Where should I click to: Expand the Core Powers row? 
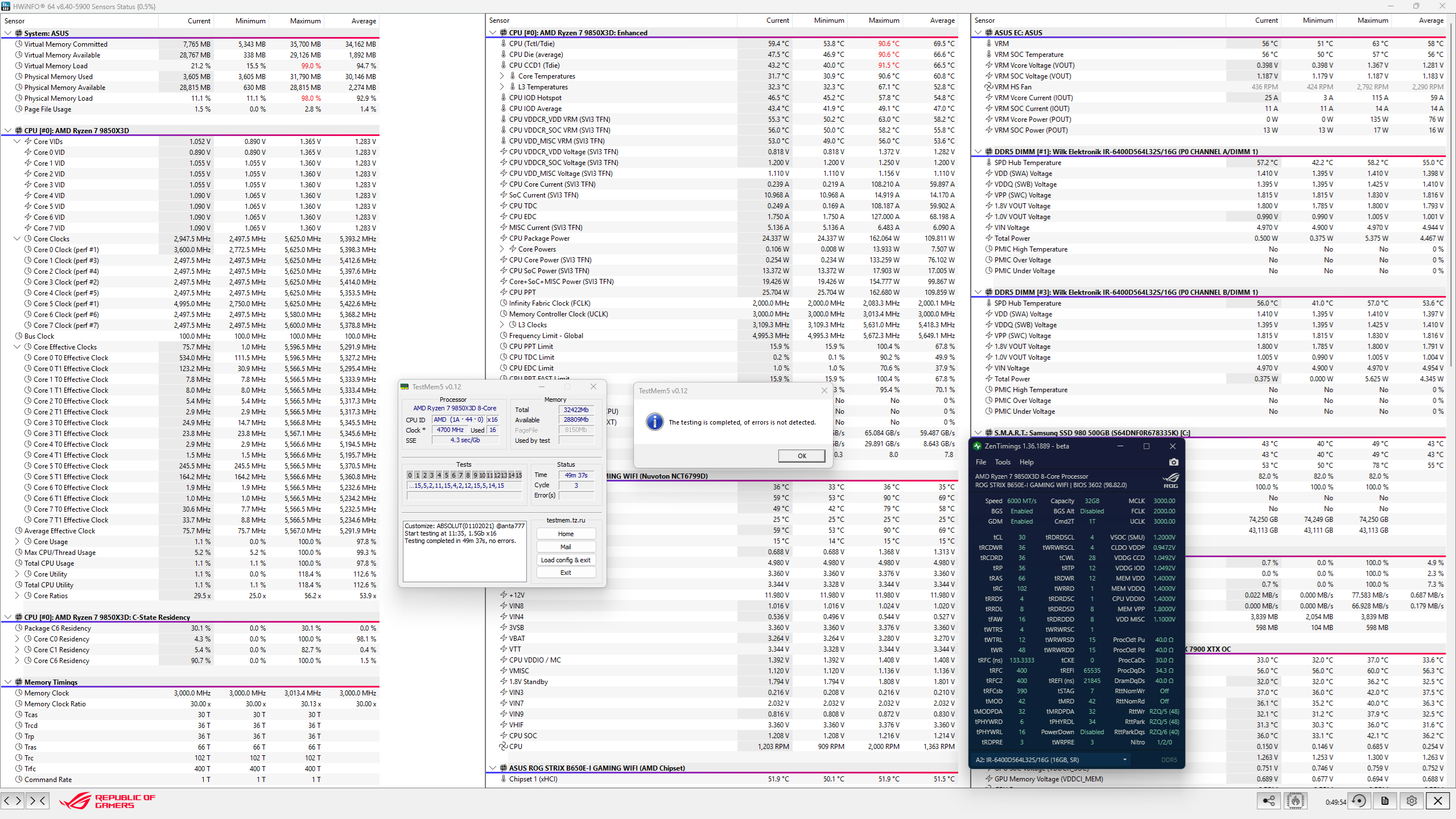[x=502, y=249]
